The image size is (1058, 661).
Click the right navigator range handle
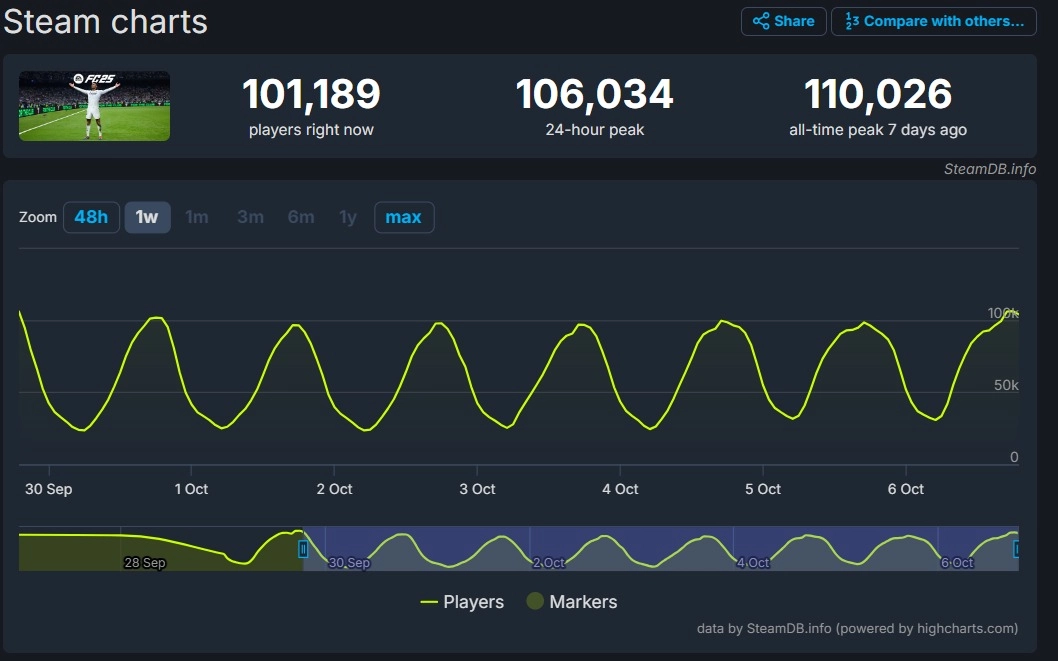tap(1016, 549)
